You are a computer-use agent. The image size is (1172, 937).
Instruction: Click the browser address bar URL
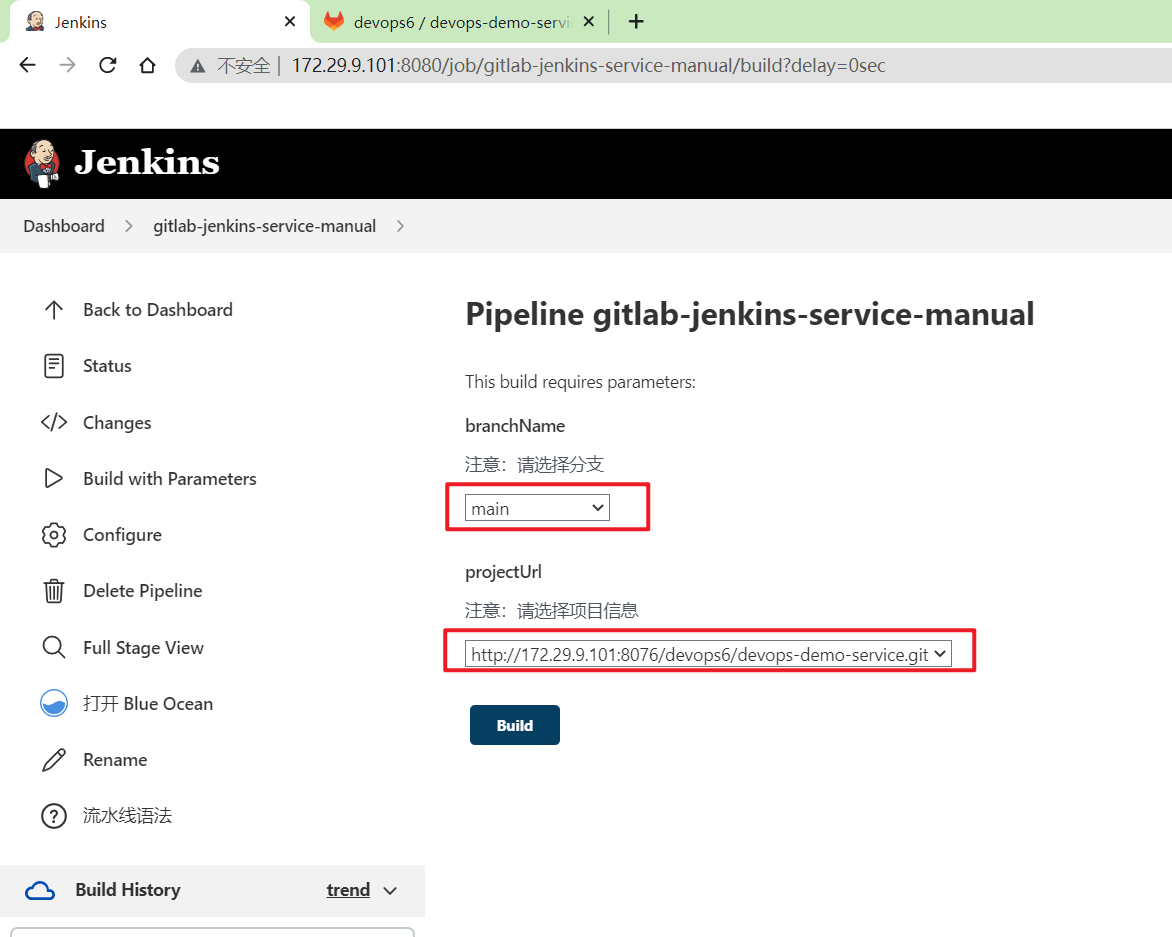[588, 66]
